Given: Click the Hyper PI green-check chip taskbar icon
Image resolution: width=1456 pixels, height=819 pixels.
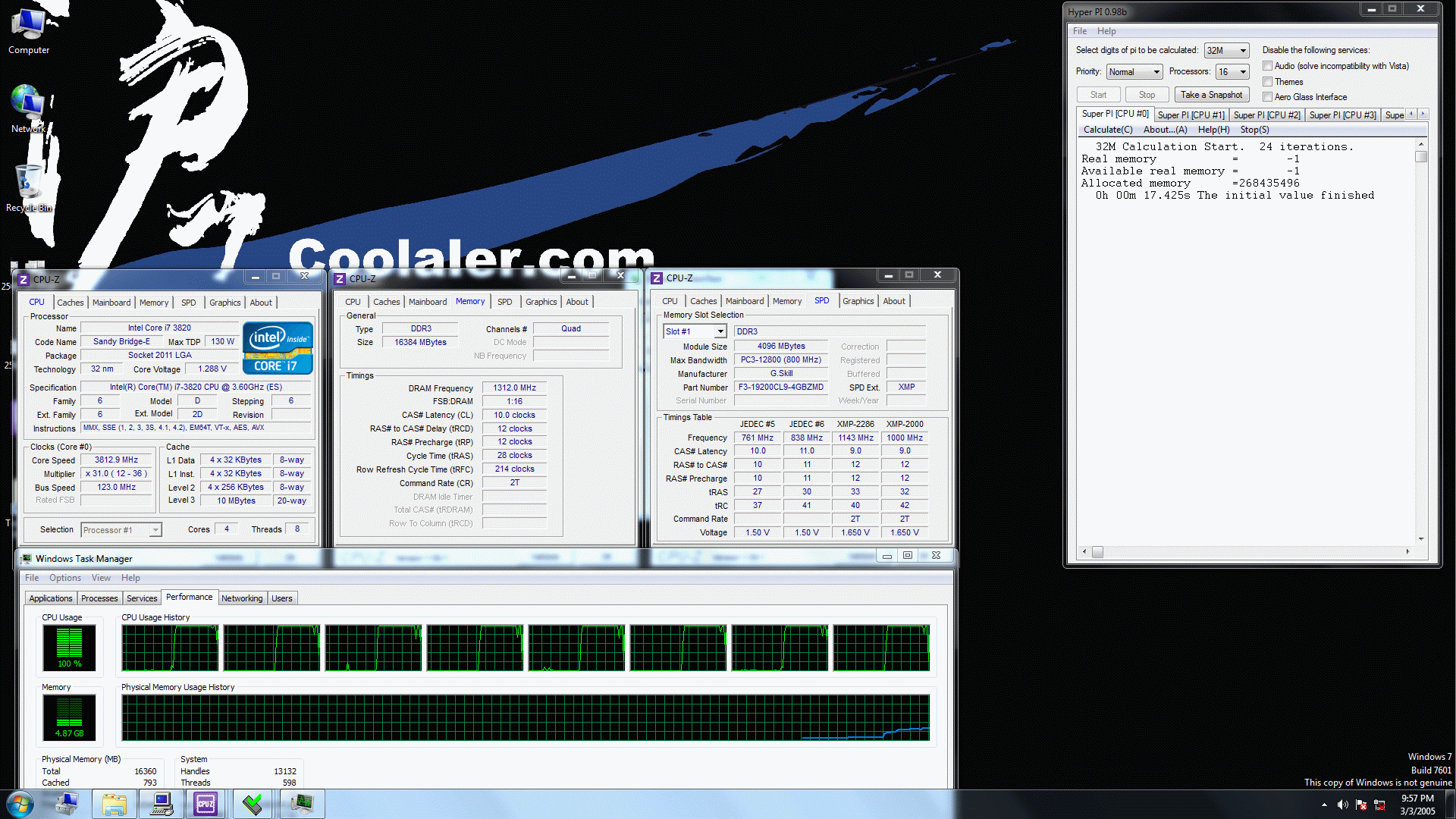Looking at the screenshot, I should (253, 804).
